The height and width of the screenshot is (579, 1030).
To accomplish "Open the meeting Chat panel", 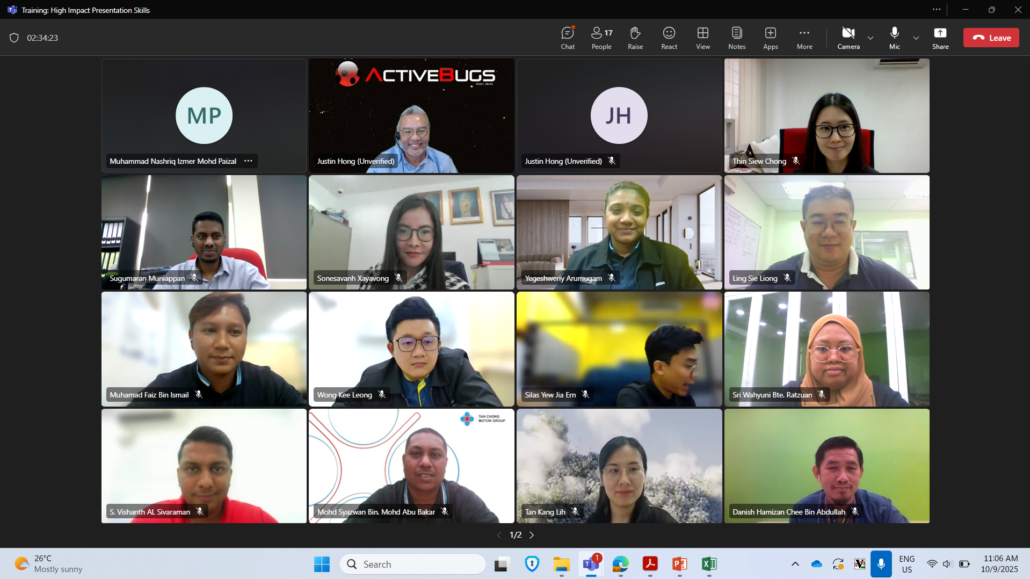I will click(x=567, y=37).
